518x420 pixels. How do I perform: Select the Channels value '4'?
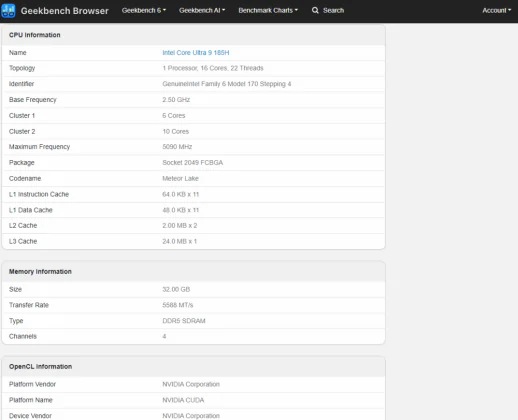164,336
